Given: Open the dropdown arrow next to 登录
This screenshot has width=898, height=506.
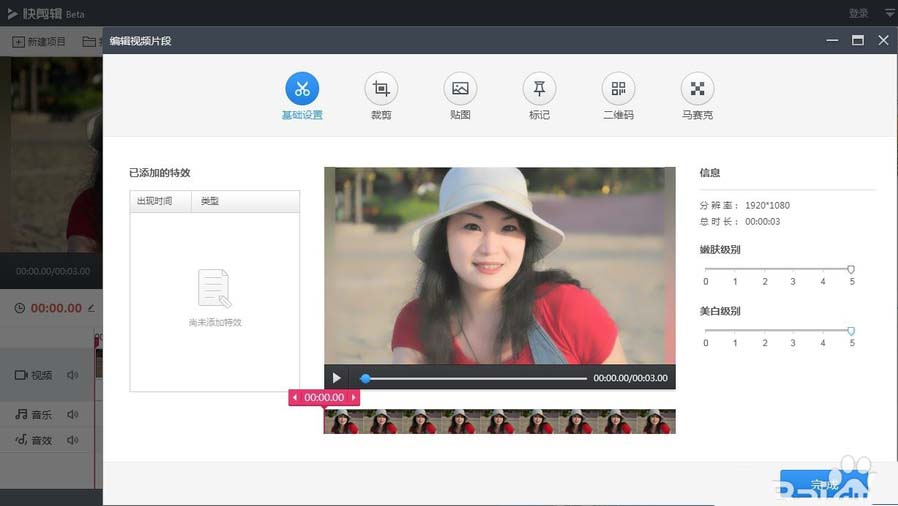Looking at the screenshot, I should 890,13.
